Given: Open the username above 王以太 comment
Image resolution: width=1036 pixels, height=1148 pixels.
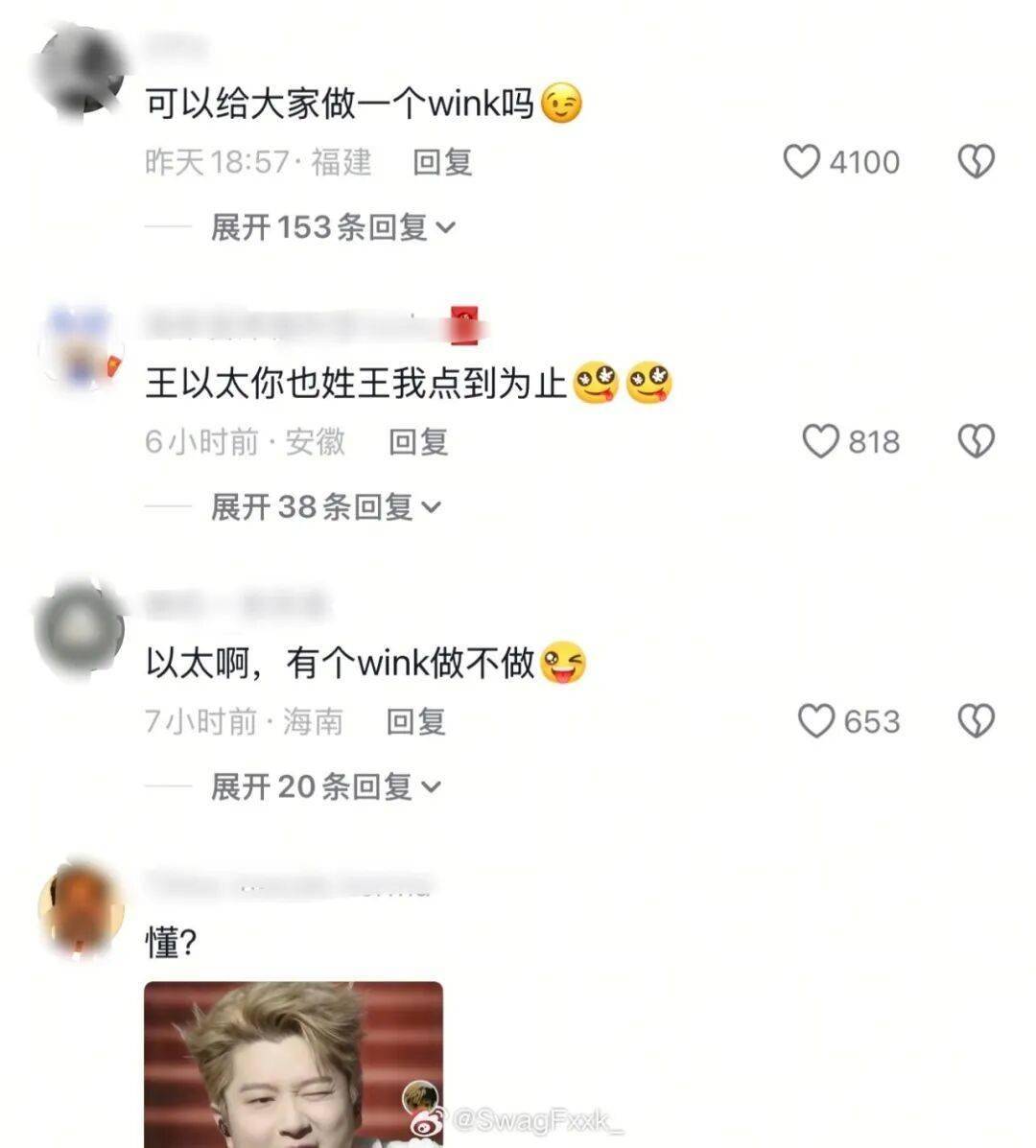Looking at the screenshot, I should (311, 325).
